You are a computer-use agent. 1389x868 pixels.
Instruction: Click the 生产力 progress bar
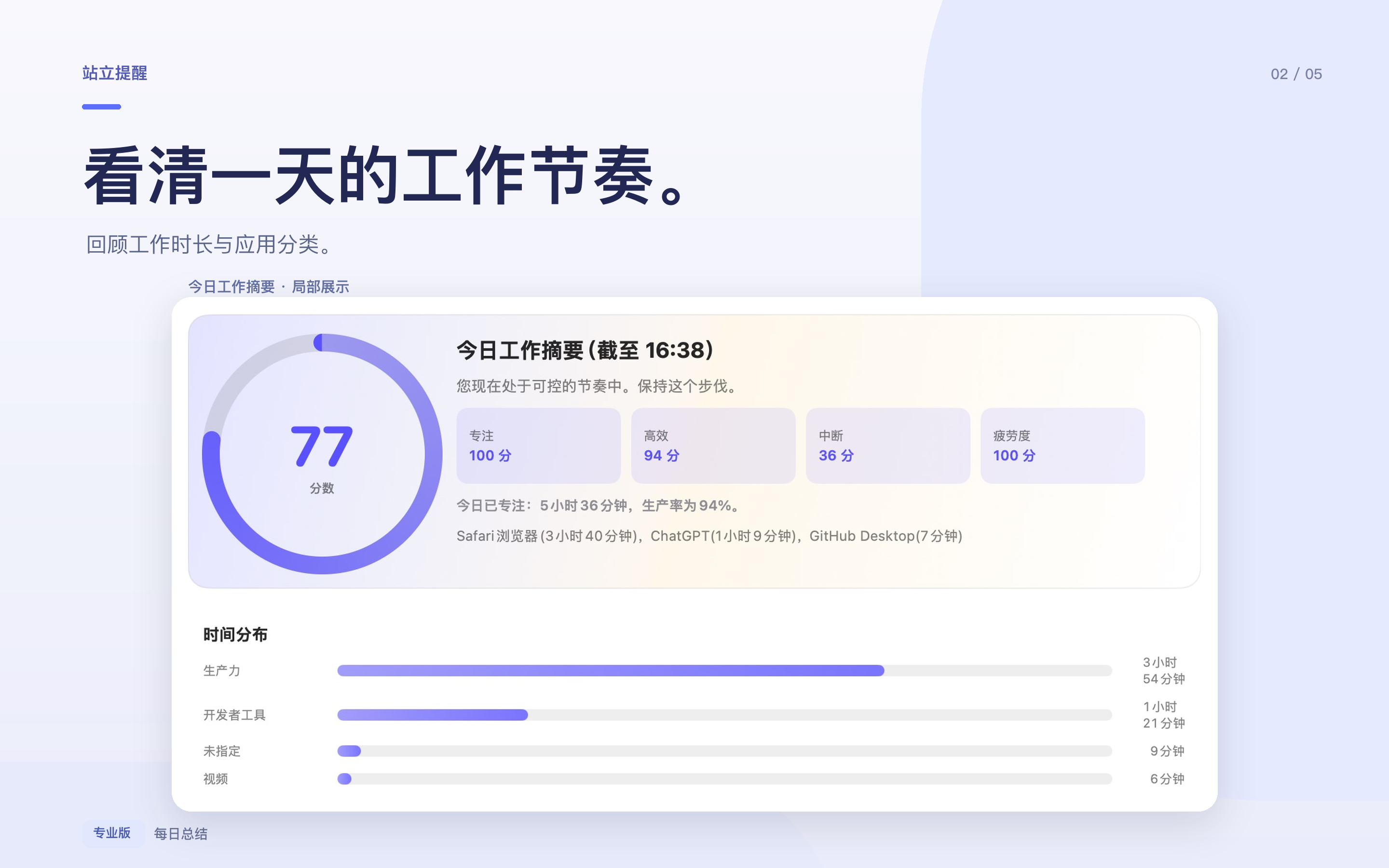[x=724, y=670]
